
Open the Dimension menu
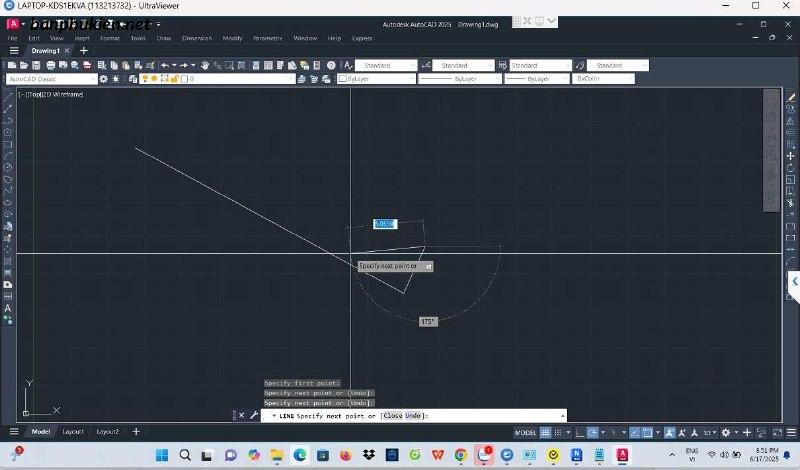197,38
